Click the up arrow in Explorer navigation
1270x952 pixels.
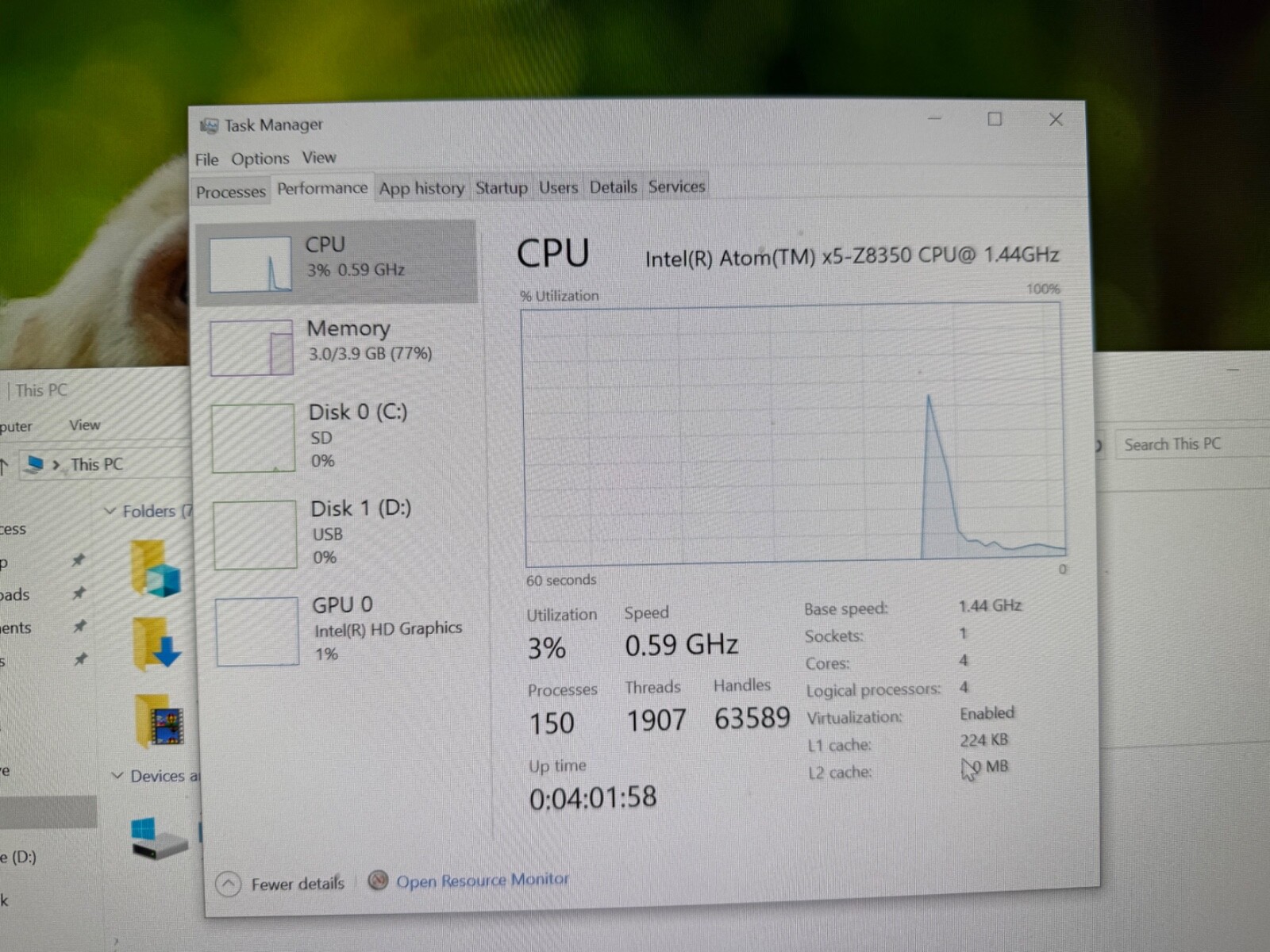coord(4,466)
